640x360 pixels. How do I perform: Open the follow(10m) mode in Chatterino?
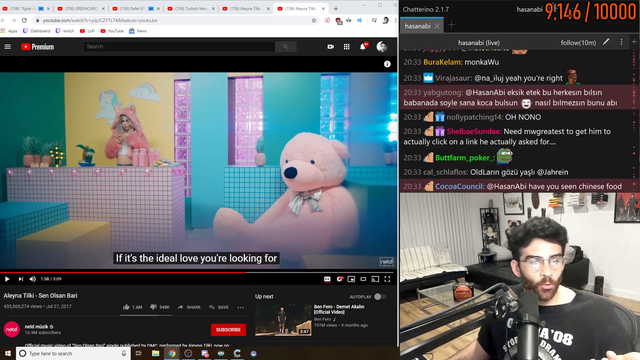pos(578,42)
